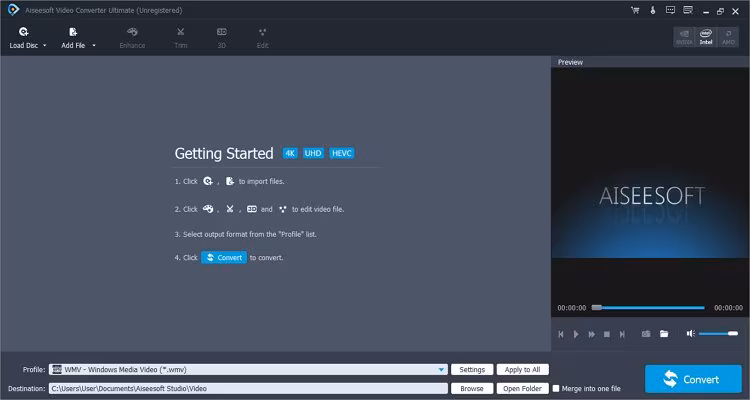Stop the preview playback
This screenshot has height=400, width=750.
(607, 334)
